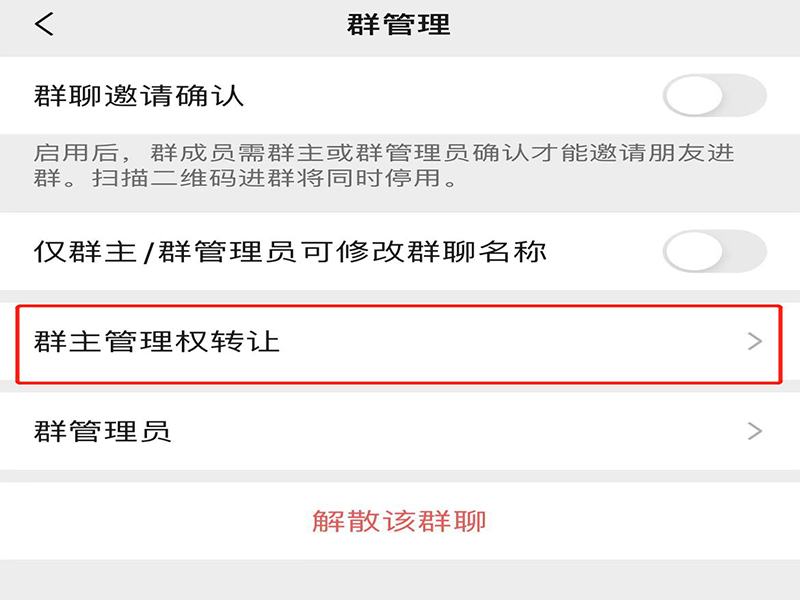Click blank space in the 群主管理权转让 row

tap(500, 342)
